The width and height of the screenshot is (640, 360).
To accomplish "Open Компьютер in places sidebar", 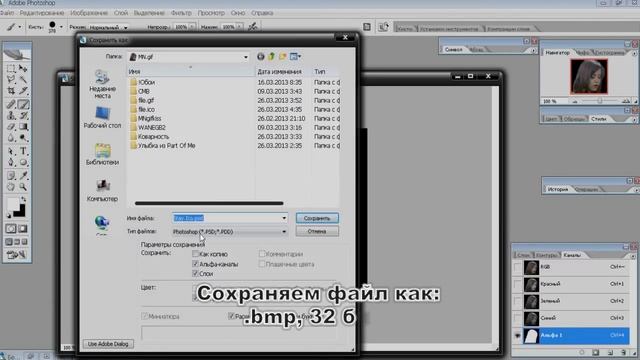I will [x=102, y=191].
